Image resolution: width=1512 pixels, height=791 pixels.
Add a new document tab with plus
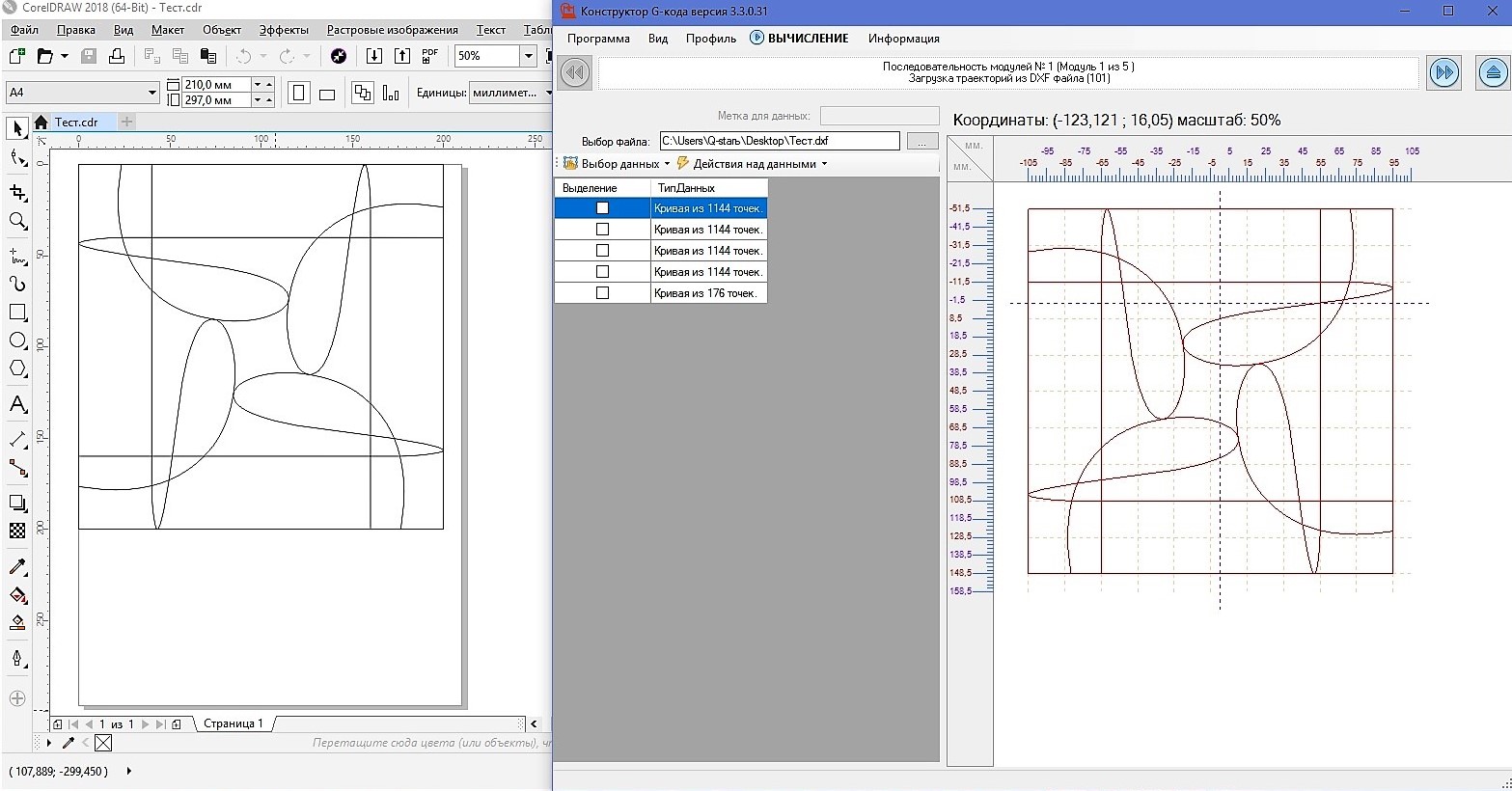coord(126,123)
